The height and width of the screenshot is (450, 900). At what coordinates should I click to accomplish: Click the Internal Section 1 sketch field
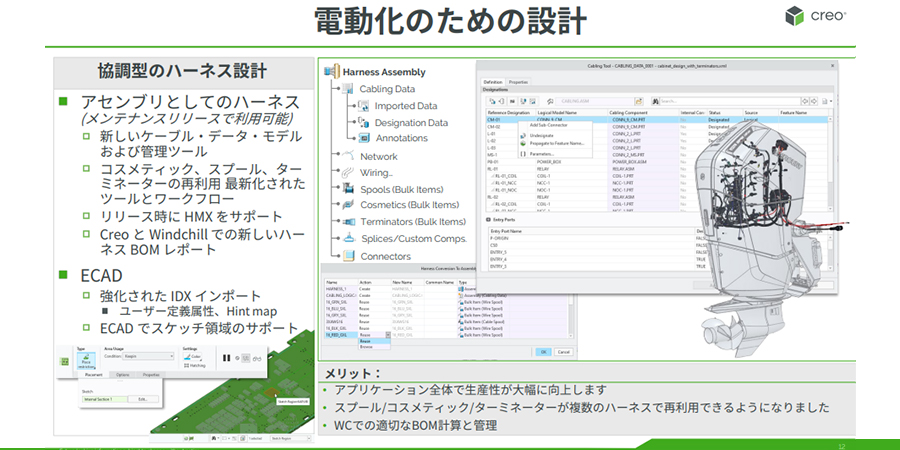106,399
